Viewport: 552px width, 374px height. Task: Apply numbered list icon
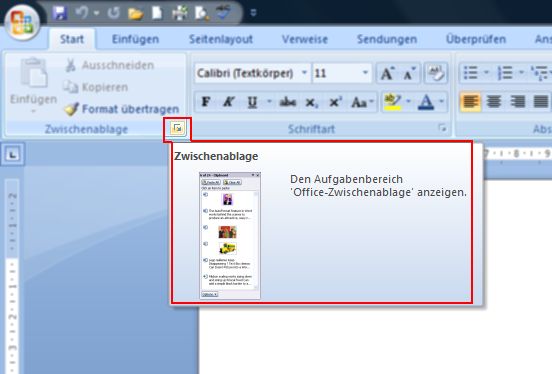505,74
